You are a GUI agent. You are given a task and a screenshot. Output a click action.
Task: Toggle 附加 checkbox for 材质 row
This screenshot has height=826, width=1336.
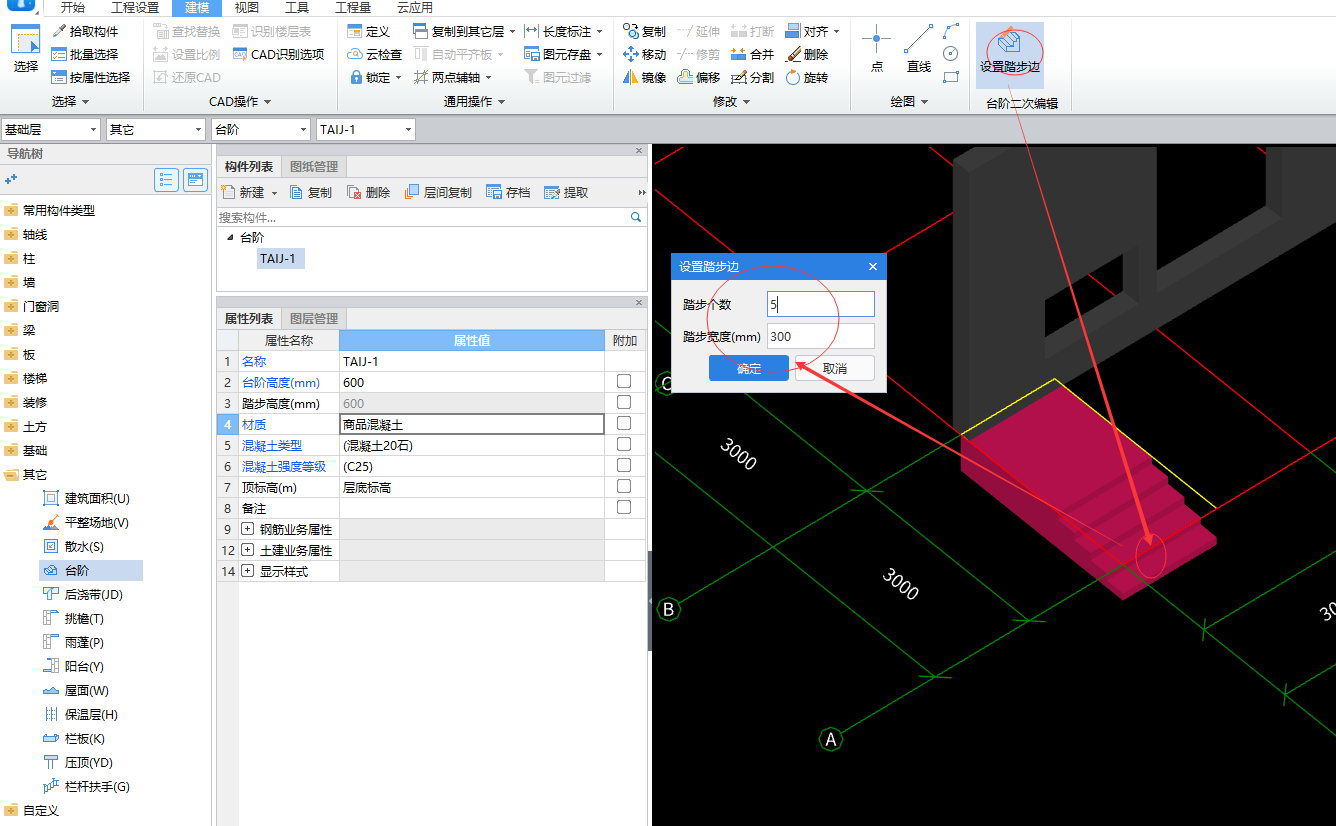624,424
